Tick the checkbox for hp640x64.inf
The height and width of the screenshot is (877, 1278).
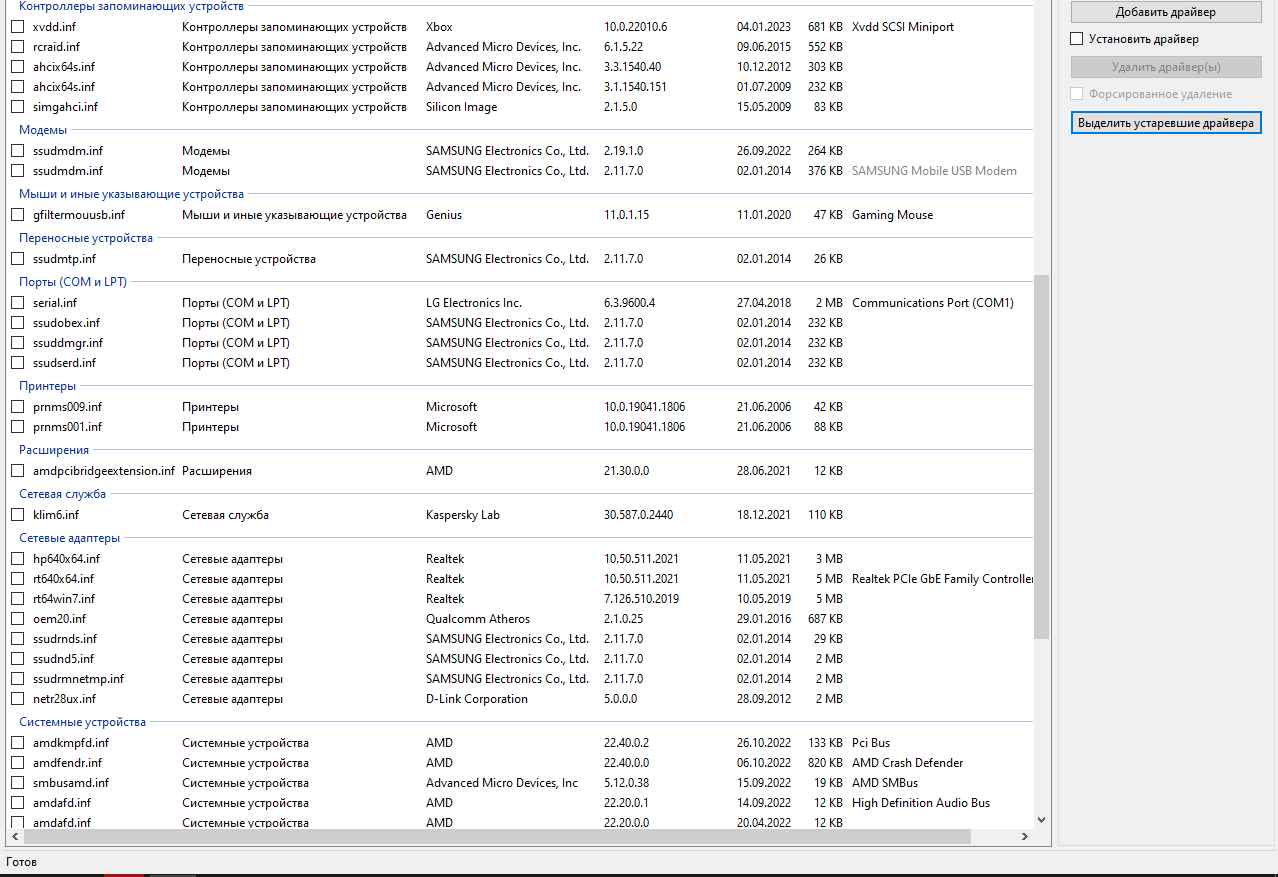[x=17, y=559]
